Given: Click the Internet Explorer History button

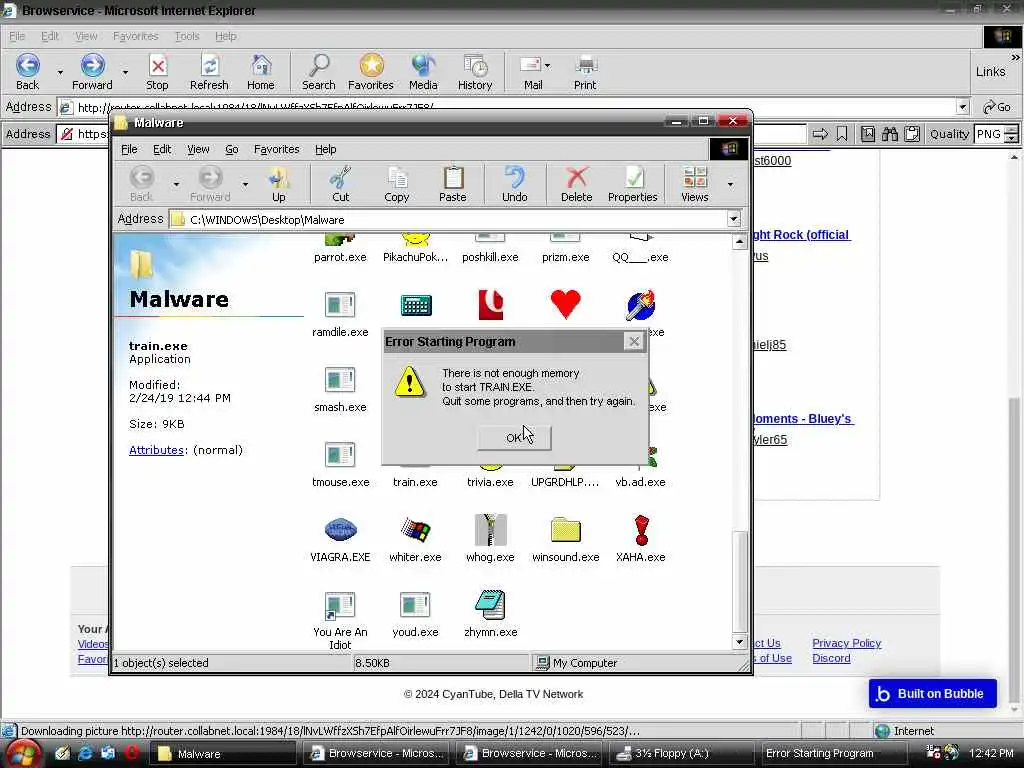Looking at the screenshot, I should pyautogui.click(x=475, y=72).
